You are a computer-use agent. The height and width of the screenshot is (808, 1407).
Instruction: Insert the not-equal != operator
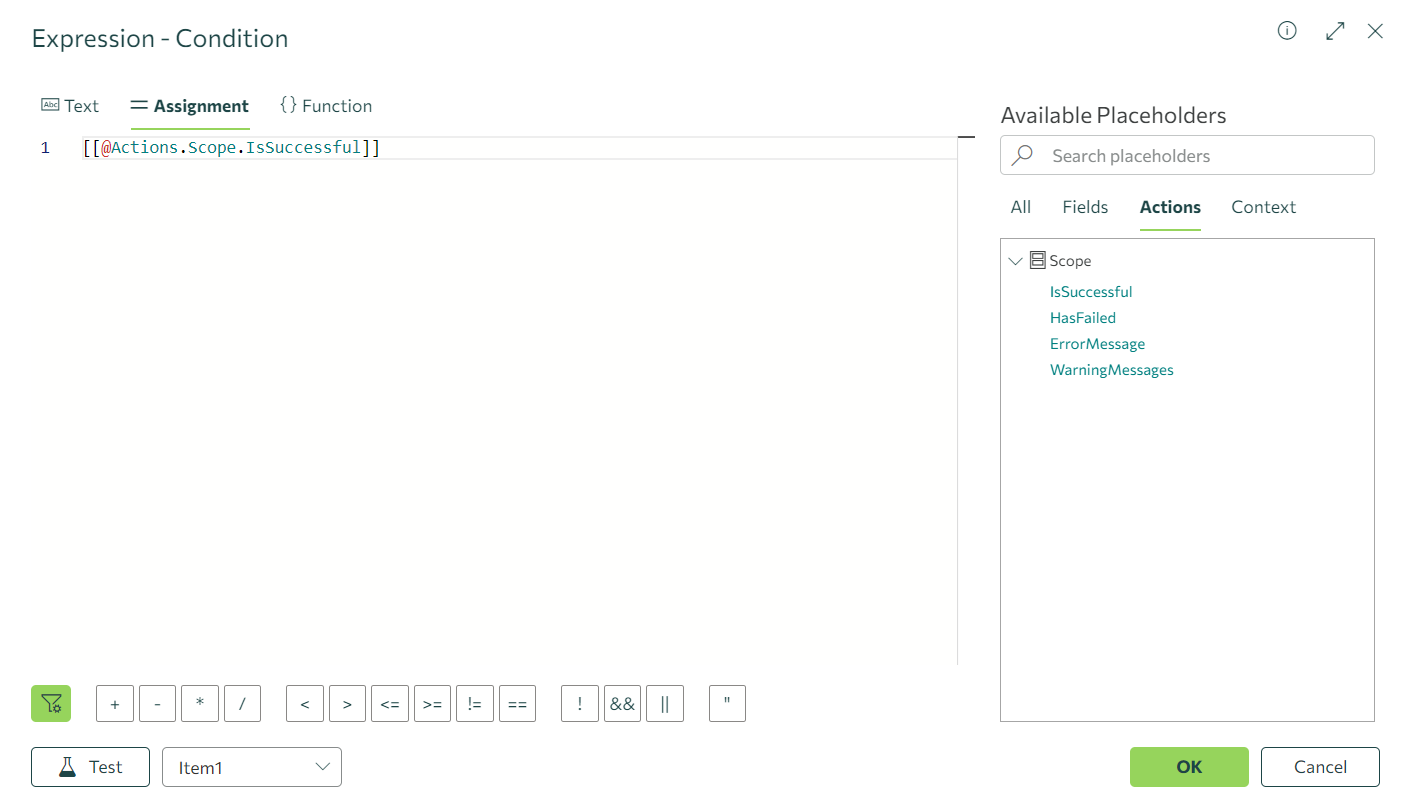click(x=474, y=704)
